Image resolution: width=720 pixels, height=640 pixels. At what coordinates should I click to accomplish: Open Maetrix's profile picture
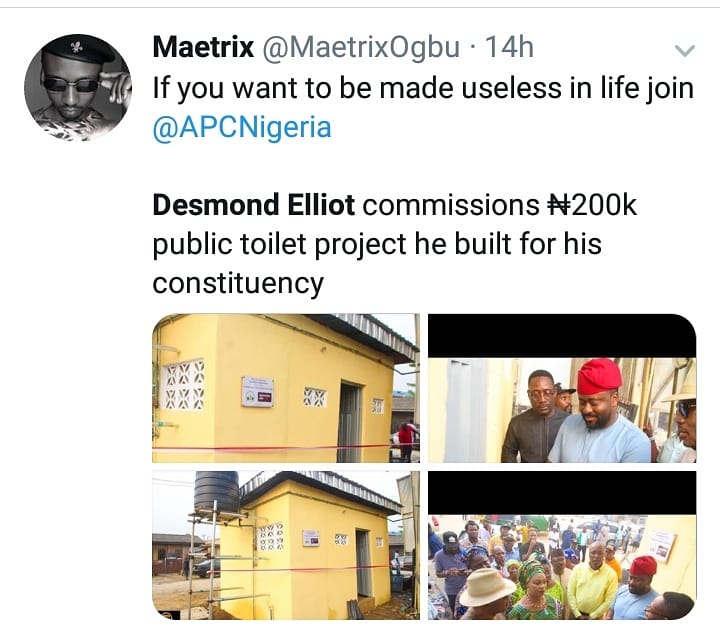[78, 87]
